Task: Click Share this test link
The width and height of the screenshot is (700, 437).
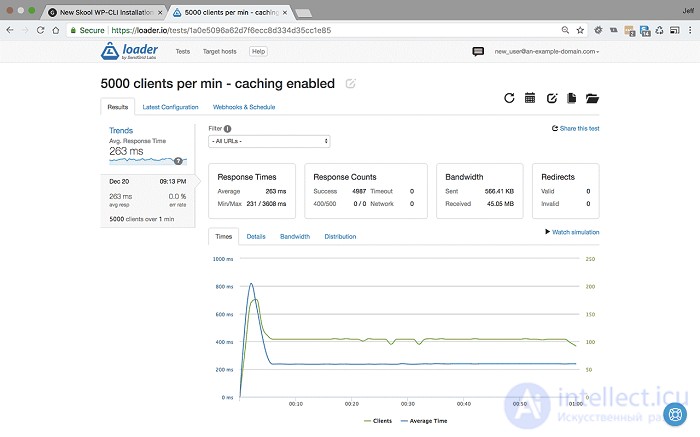Action: [x=575, y=129]
